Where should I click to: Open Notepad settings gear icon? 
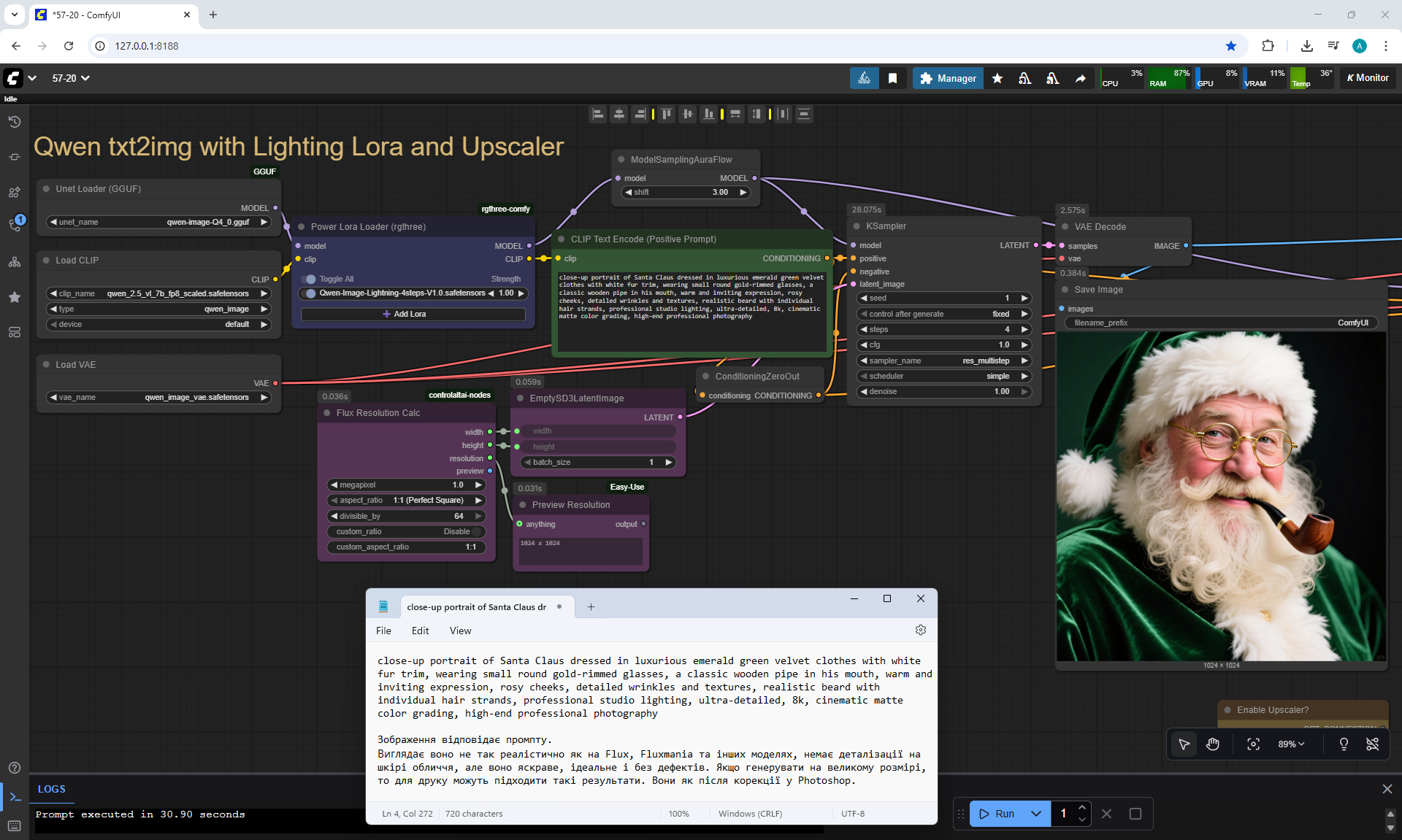click(x=920, y=630)
